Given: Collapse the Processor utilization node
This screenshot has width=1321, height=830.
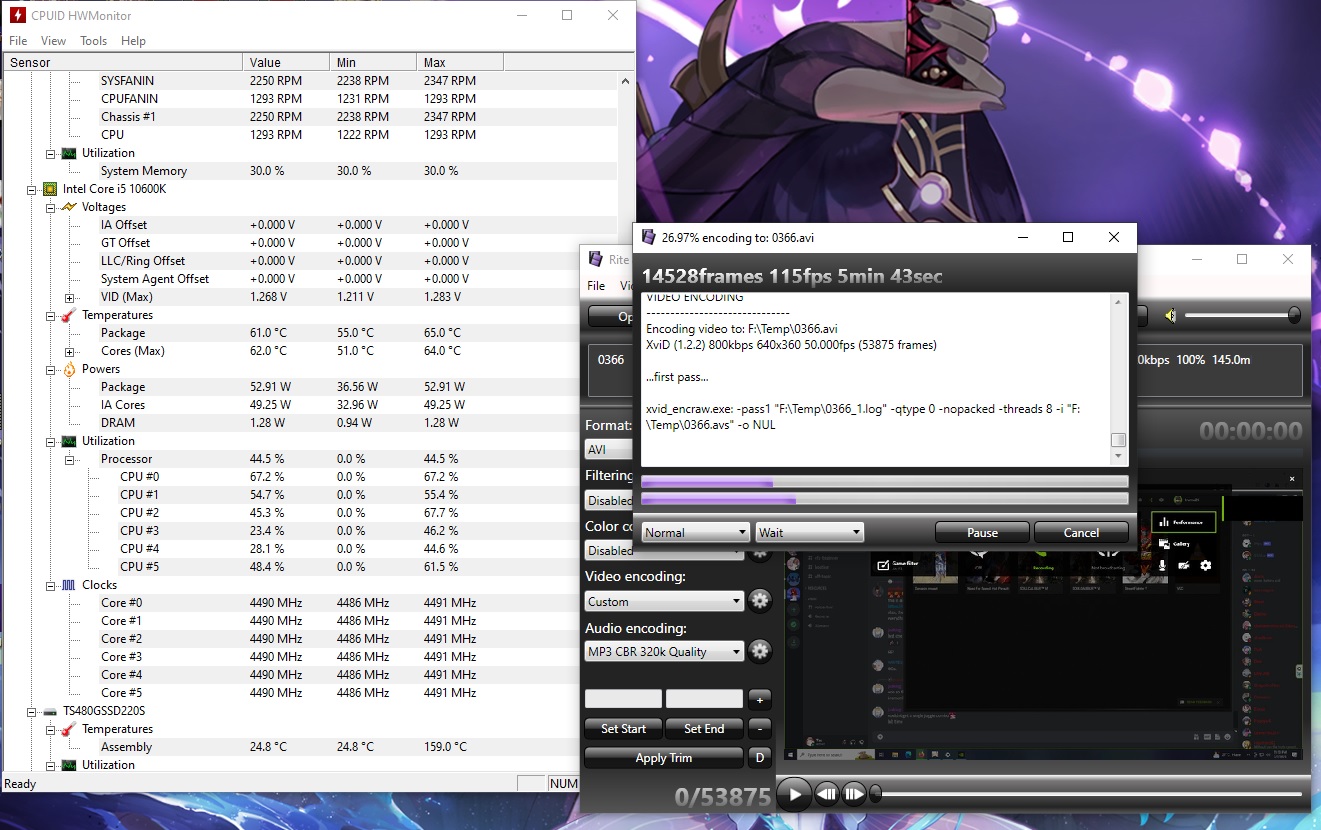Looking at the screenshot, I should click(70, 459).
